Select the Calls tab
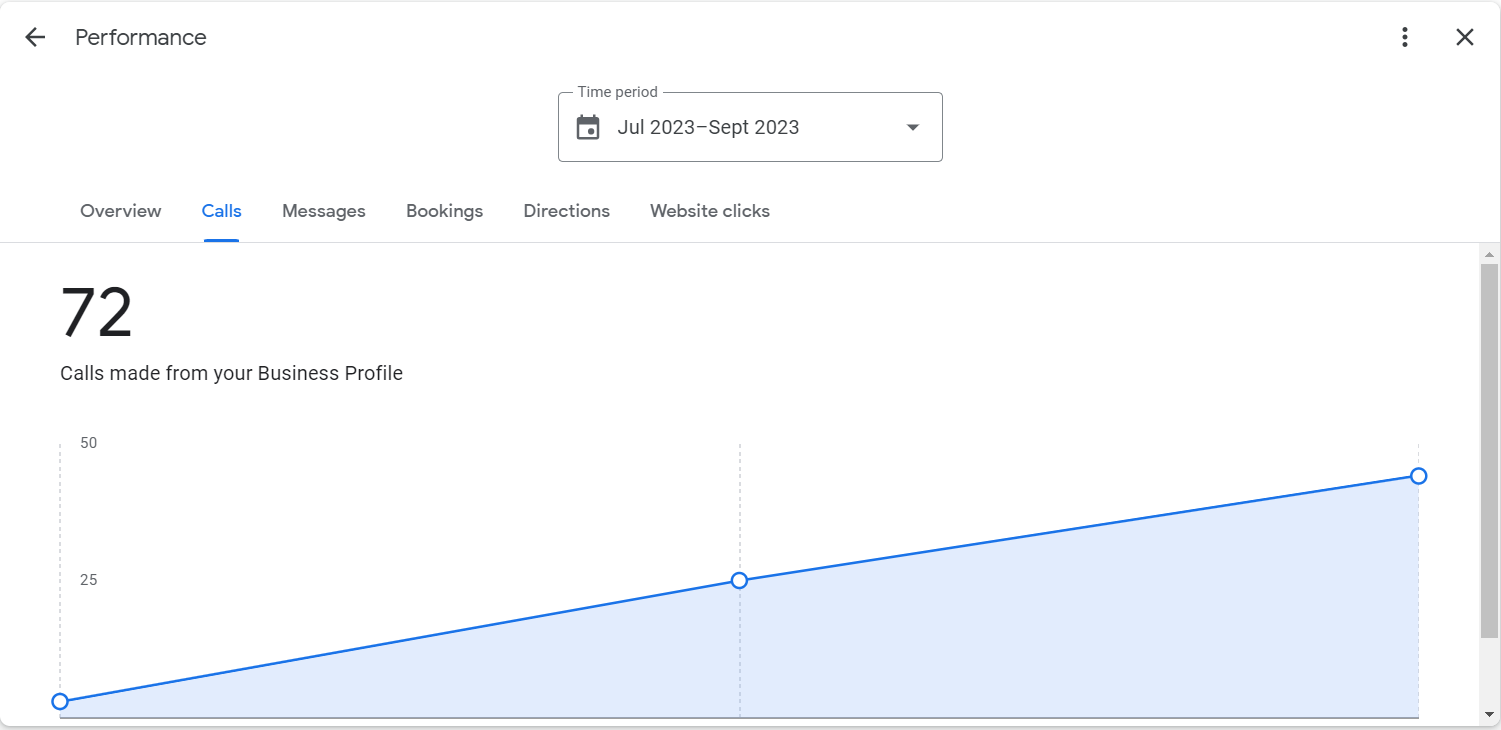1501x730 pixels. pyautogui.click(x=221, y=211)
